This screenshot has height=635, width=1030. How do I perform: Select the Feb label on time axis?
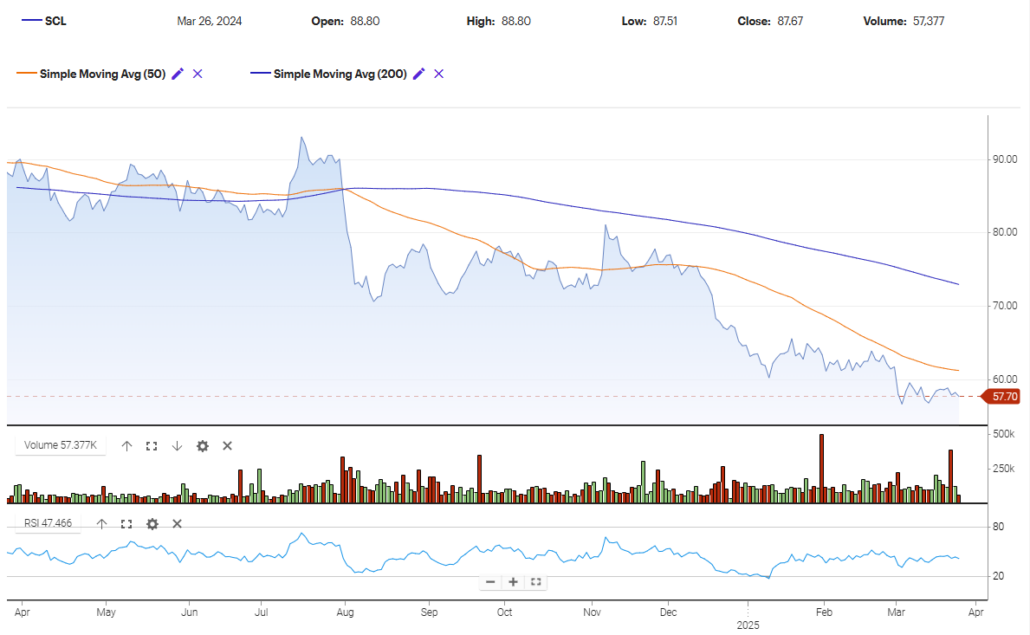coord(824,612)
